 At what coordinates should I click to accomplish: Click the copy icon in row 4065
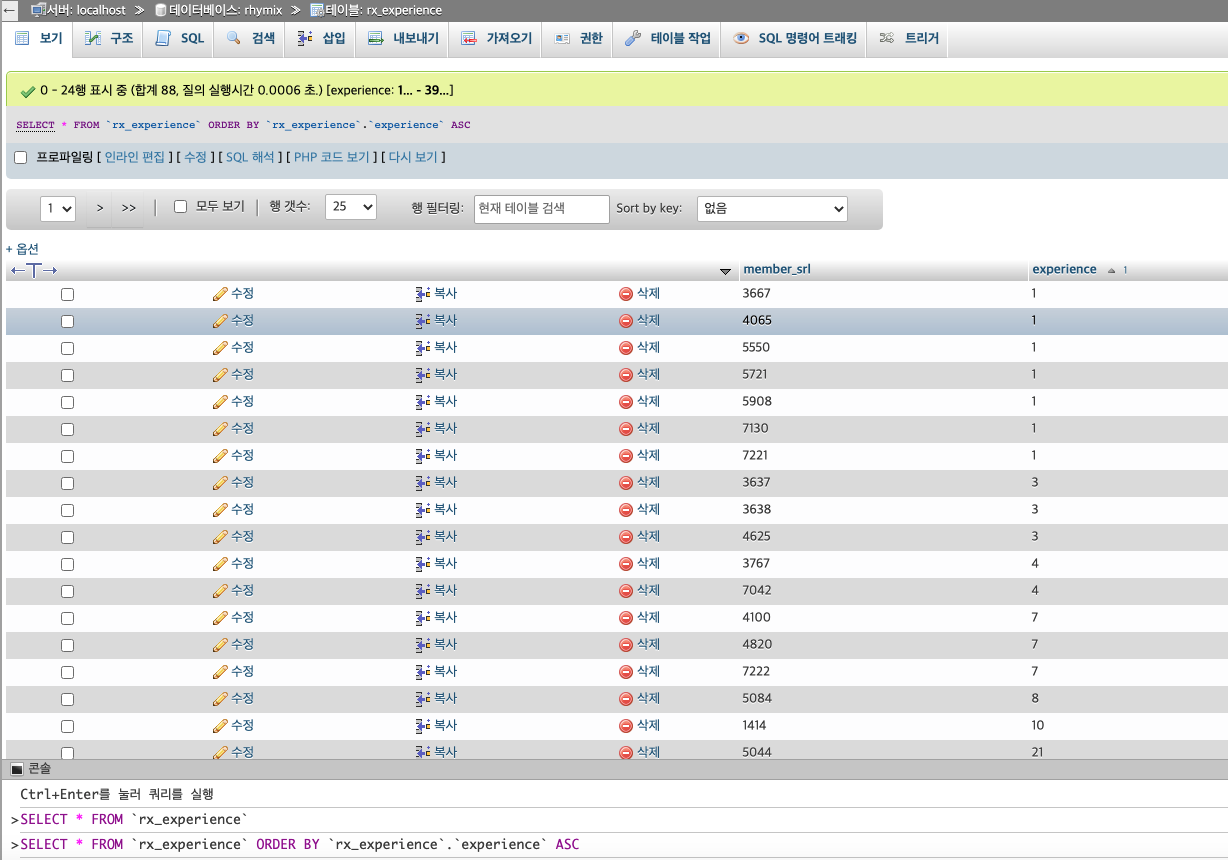click(422, 321)
